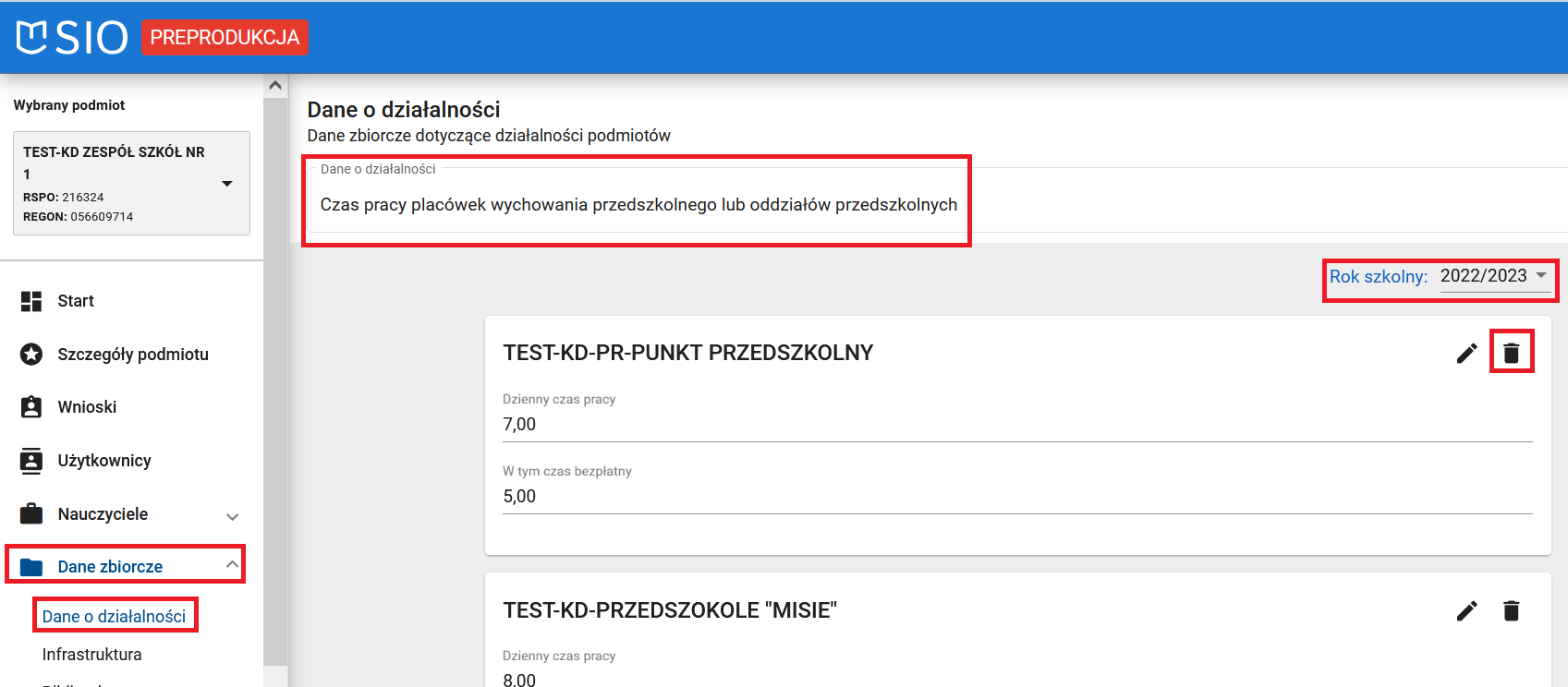Click the Wnioski clipboard icon
This screenshot has width=1568, height=687.
tap(31, 407)
